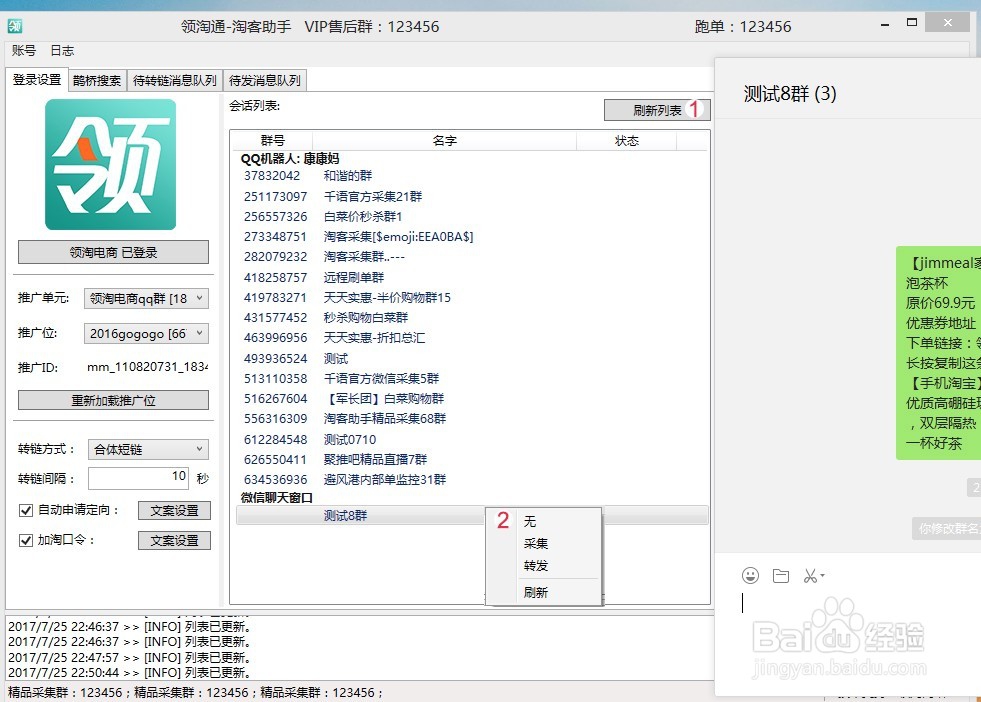The height and width of the screenshot is (702, 981).
Task: Click the smiley emoji icon in the chat panel
Action: [x=751, y=575]
